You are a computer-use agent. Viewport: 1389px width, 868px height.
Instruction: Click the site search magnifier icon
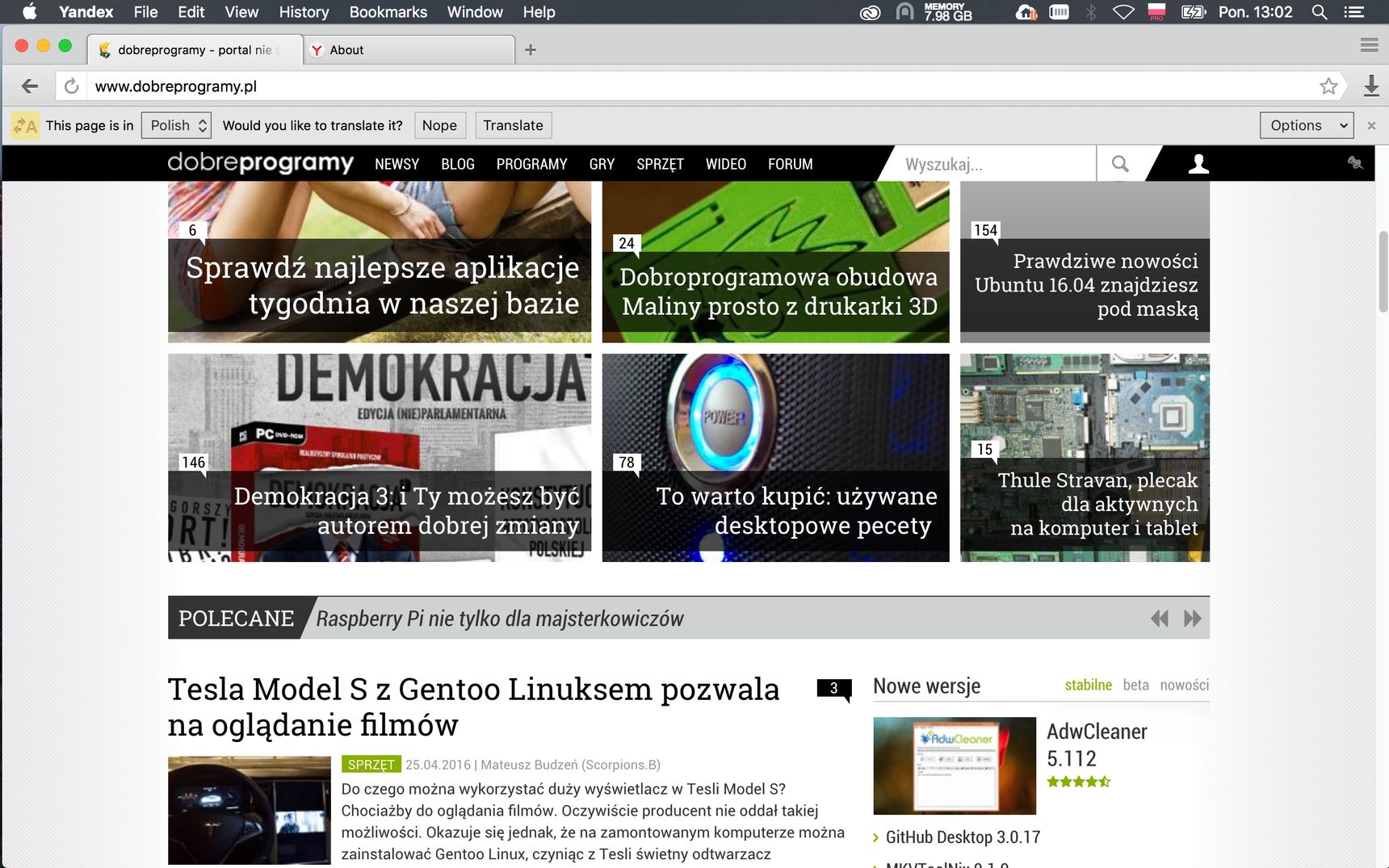[x=1120, y=164]
